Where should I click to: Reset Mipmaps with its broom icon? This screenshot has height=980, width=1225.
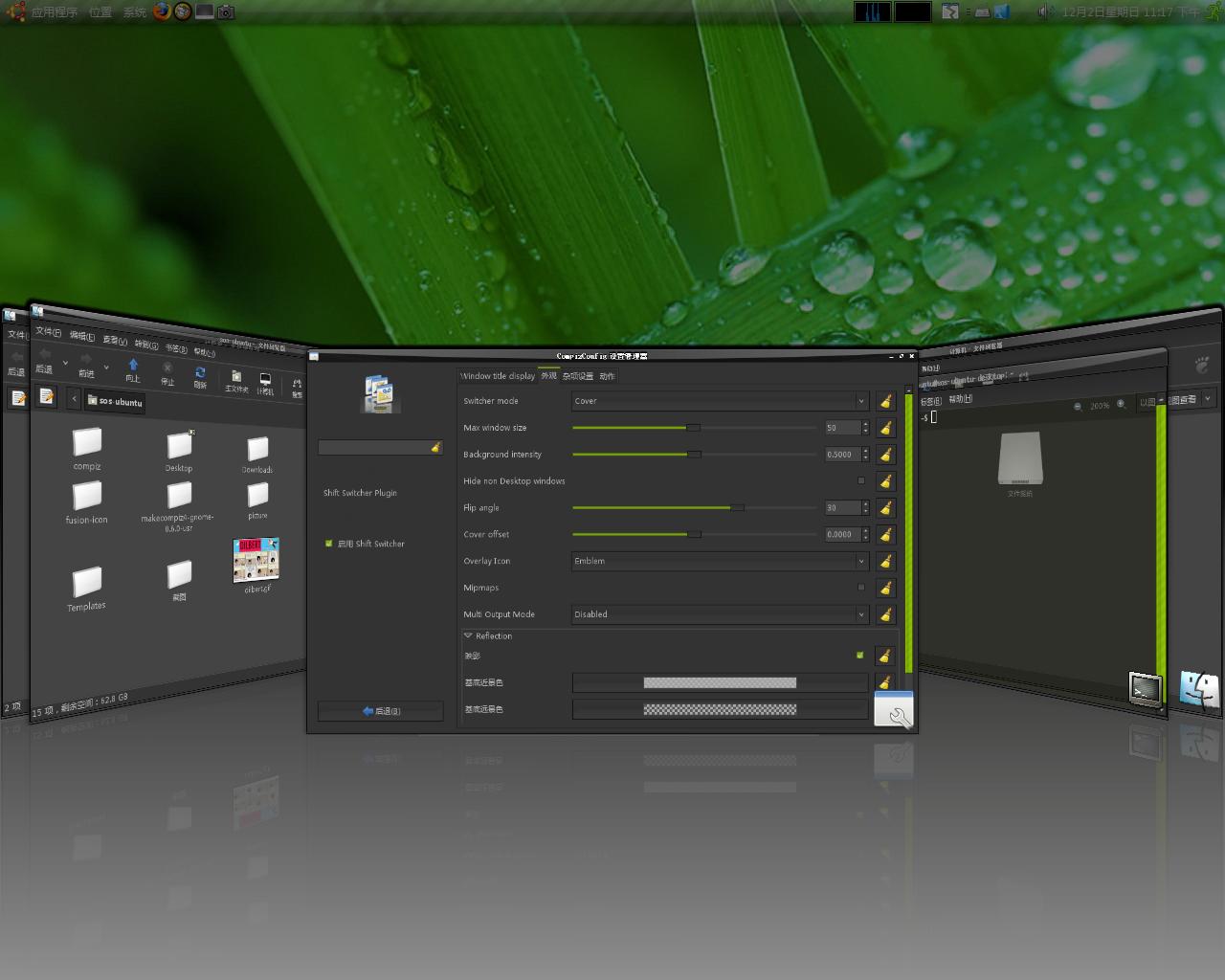coord(885,589)
